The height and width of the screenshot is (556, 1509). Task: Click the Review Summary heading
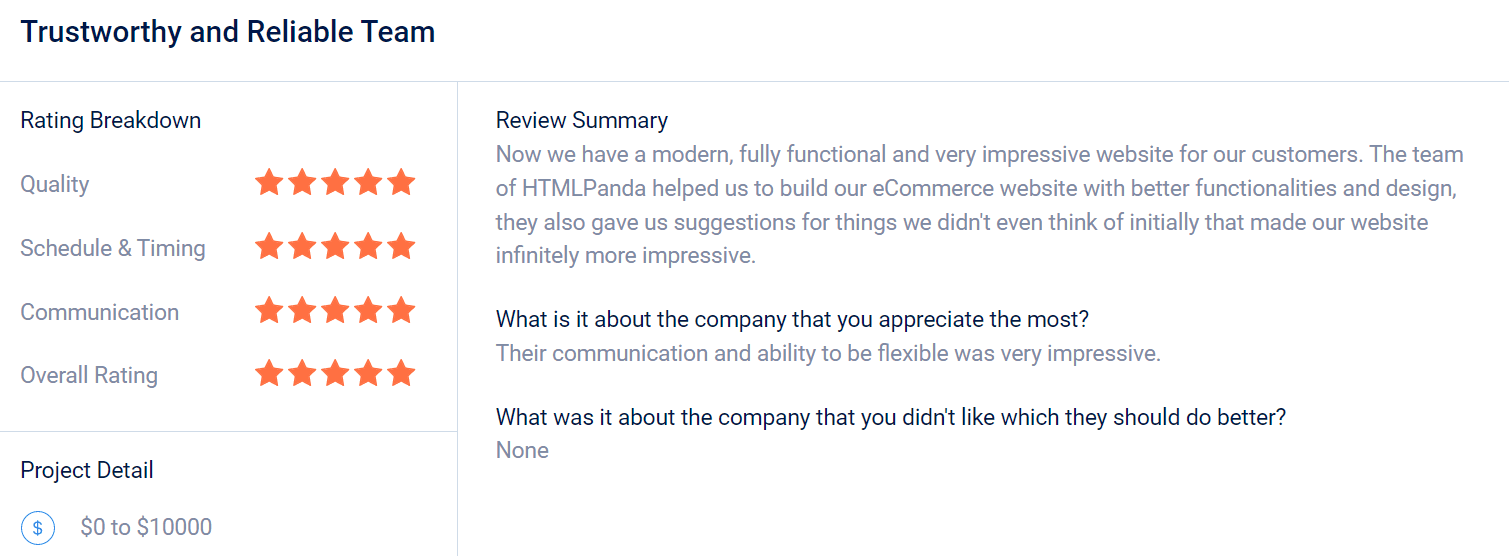582,120
